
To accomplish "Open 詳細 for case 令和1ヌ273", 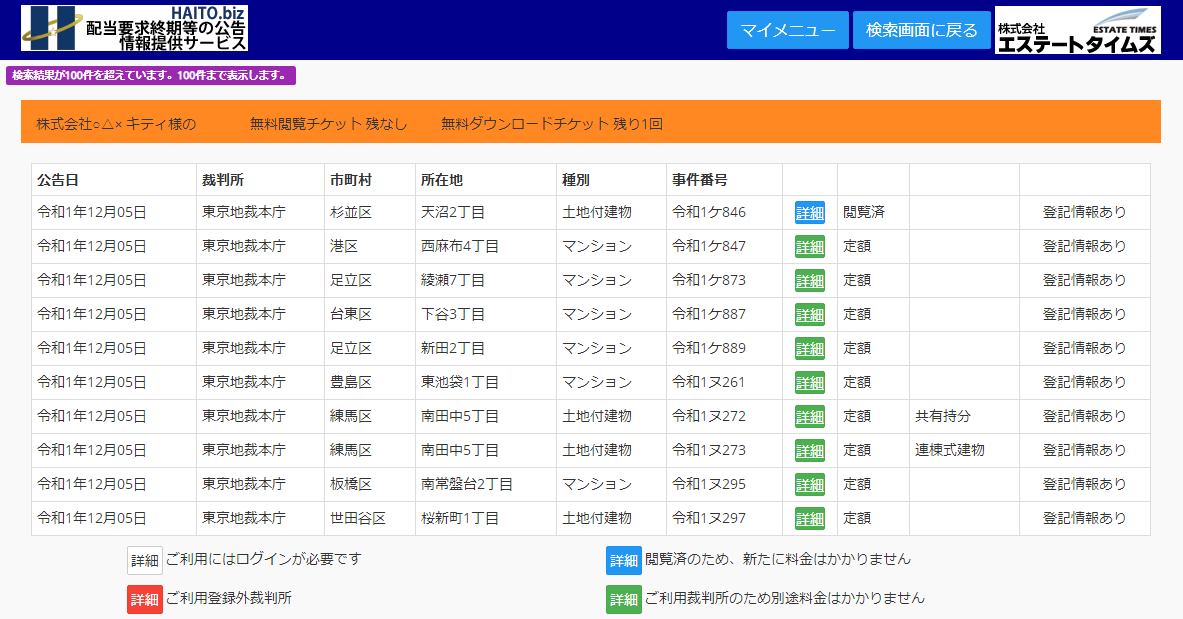I will click(809, 450).
